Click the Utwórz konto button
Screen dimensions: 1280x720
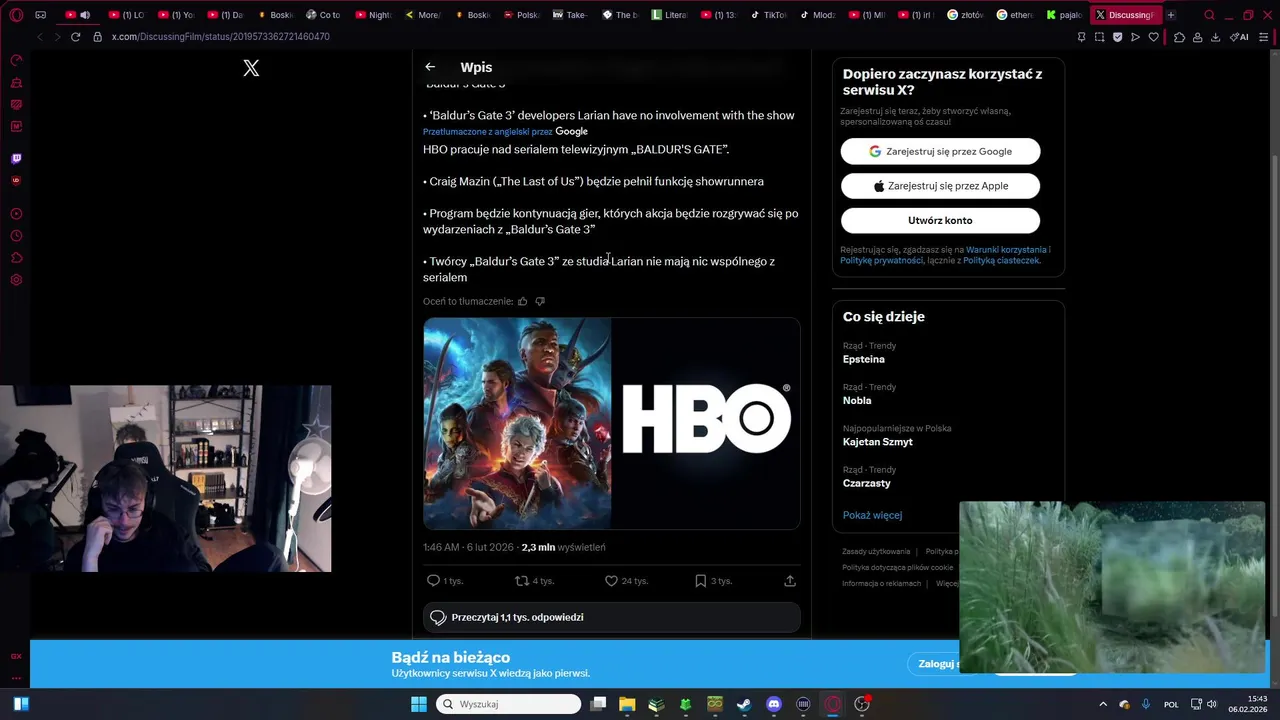point(940,220)
